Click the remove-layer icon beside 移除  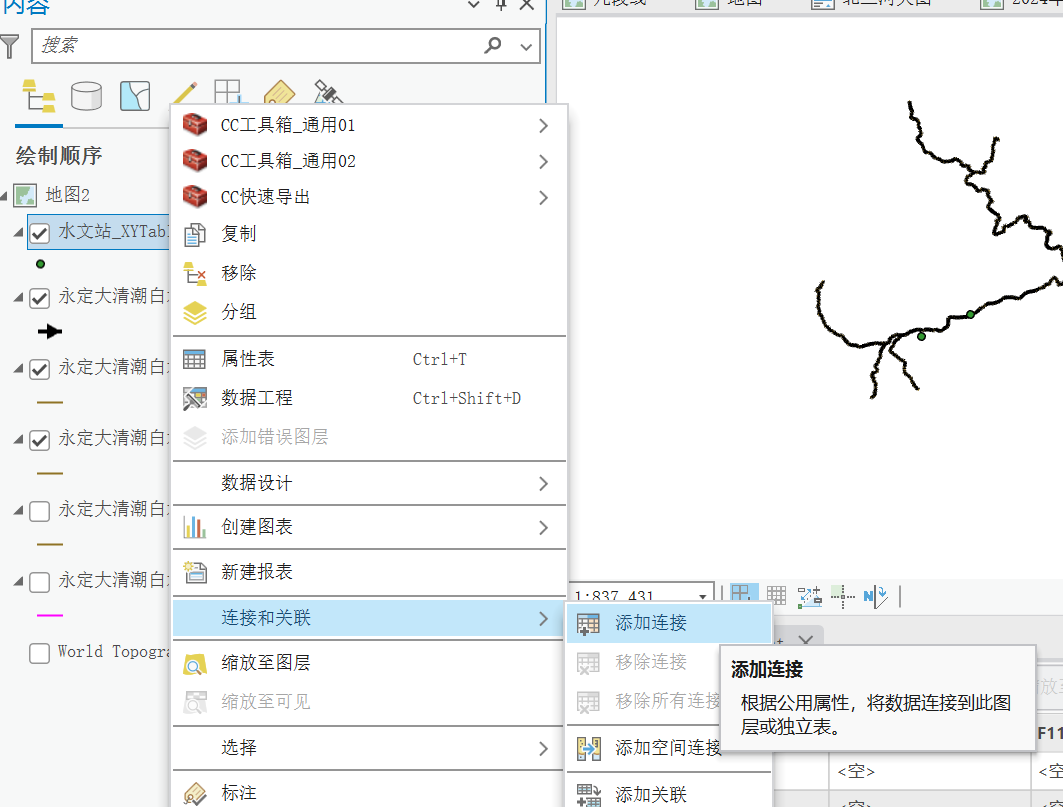195,273
